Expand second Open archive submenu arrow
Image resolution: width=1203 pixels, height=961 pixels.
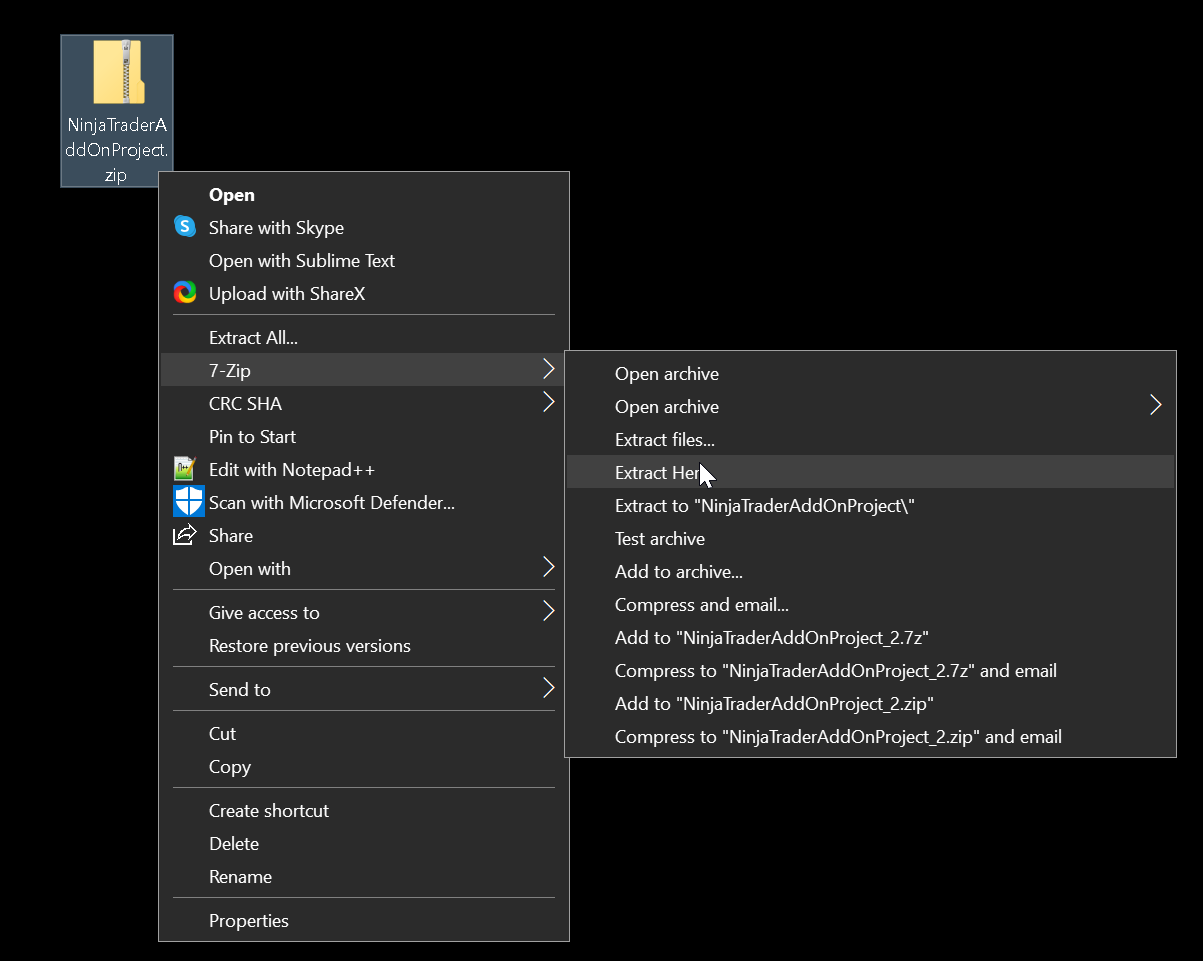[x=1156, y=406]
